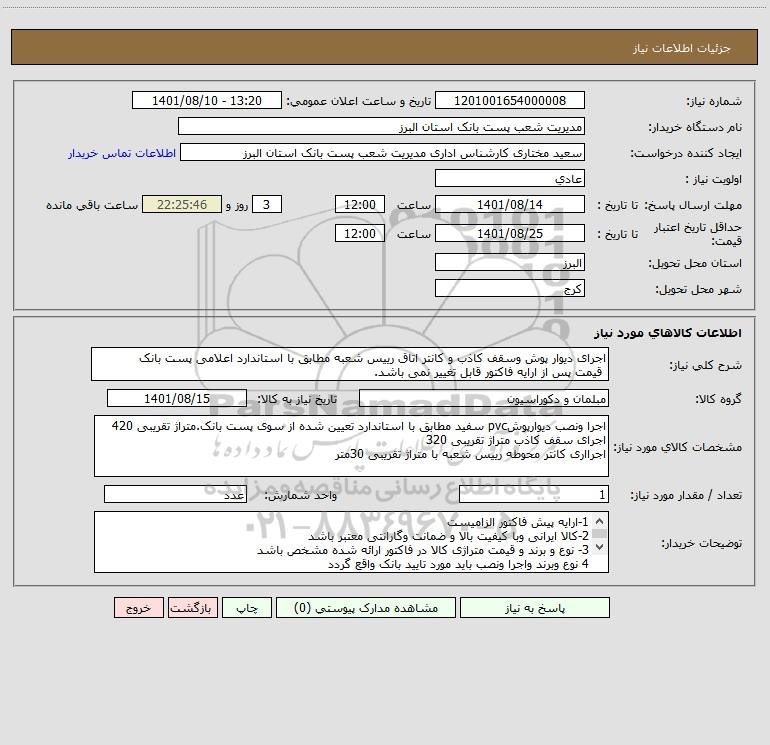Screen dimensions: 770x745
Task: Click the خروج exit button
Action: (138, 608)
